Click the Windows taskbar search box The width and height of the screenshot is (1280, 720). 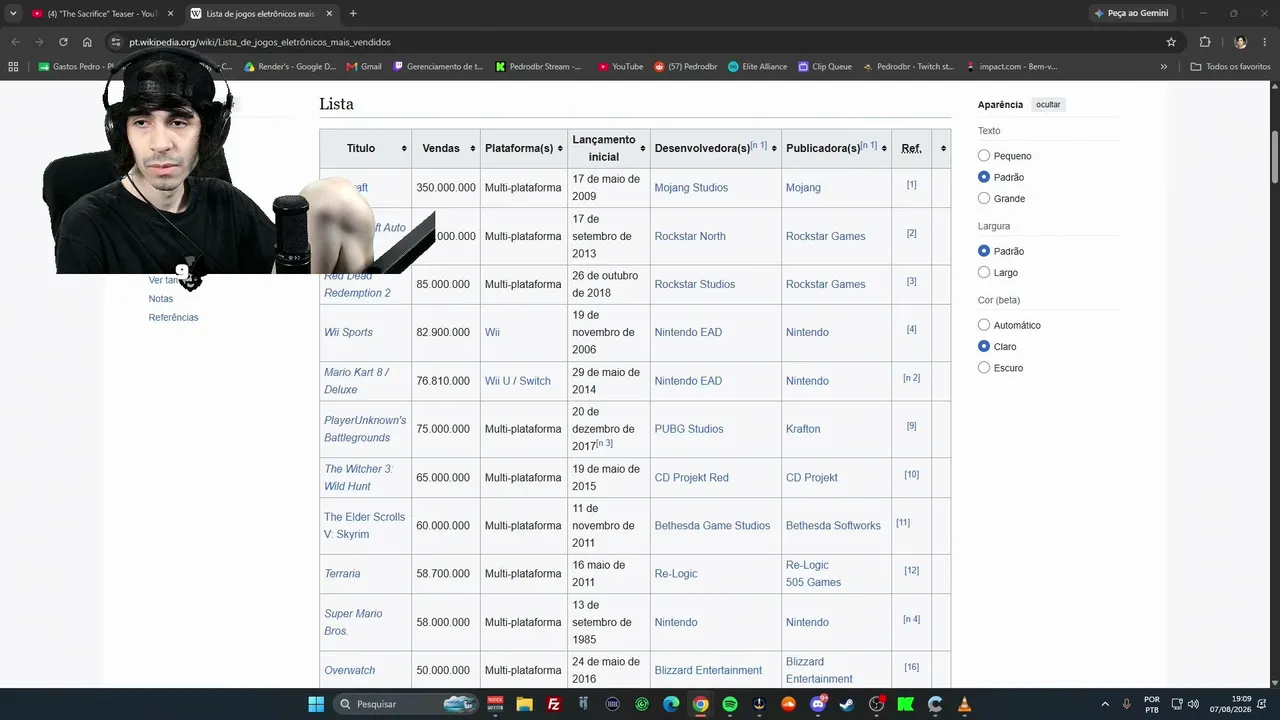[404, 704]
